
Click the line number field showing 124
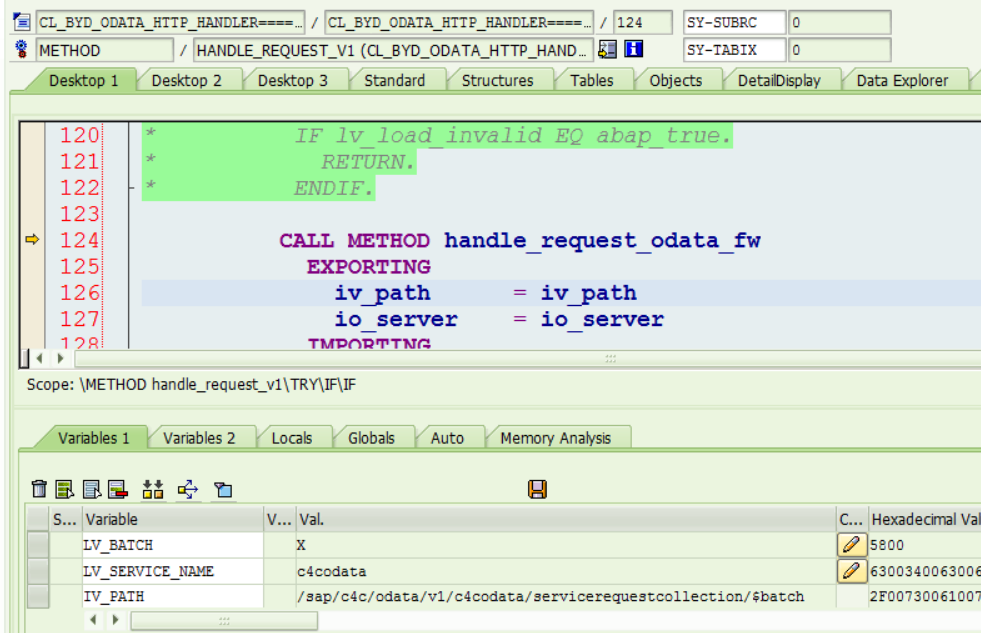tap(643, 23)
